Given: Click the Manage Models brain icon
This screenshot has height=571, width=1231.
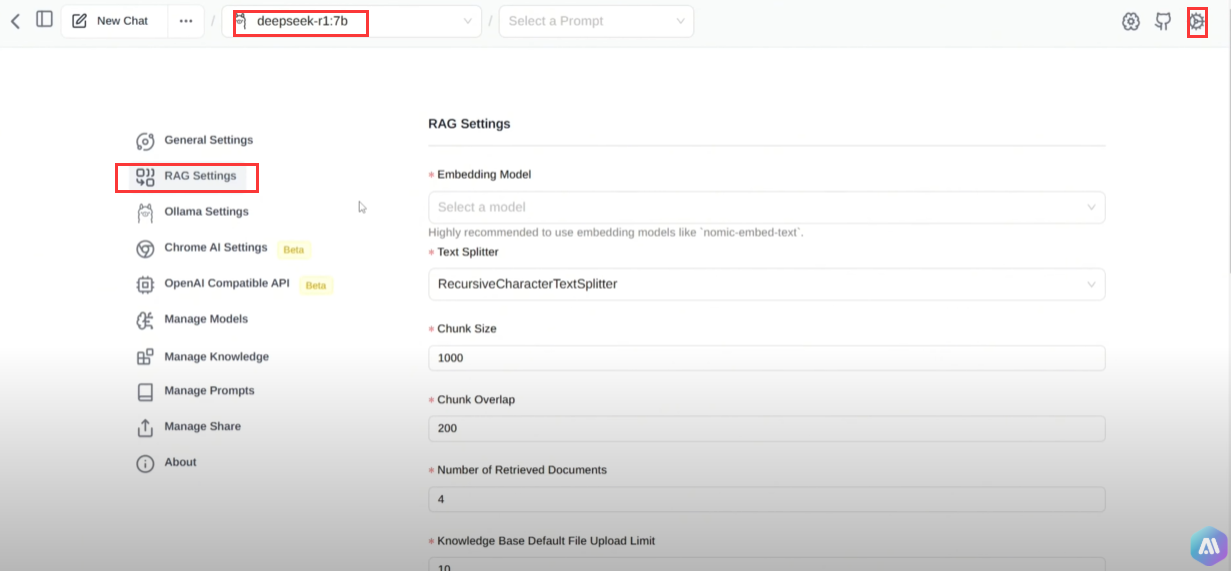Looking at the screenshot, I should point(145,320).
